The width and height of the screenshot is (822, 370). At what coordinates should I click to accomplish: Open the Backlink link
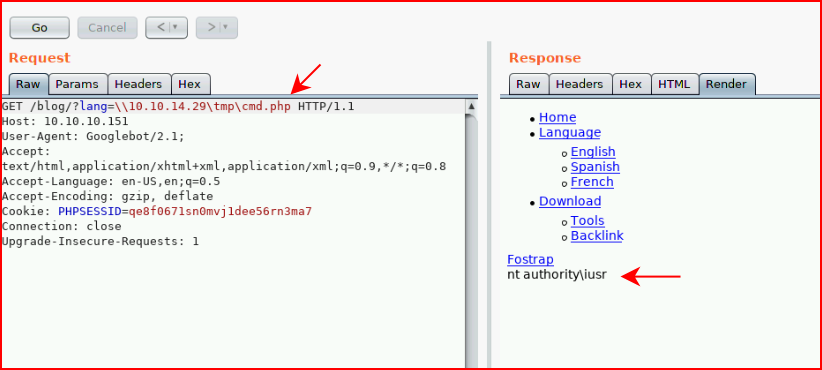point(597,236)
